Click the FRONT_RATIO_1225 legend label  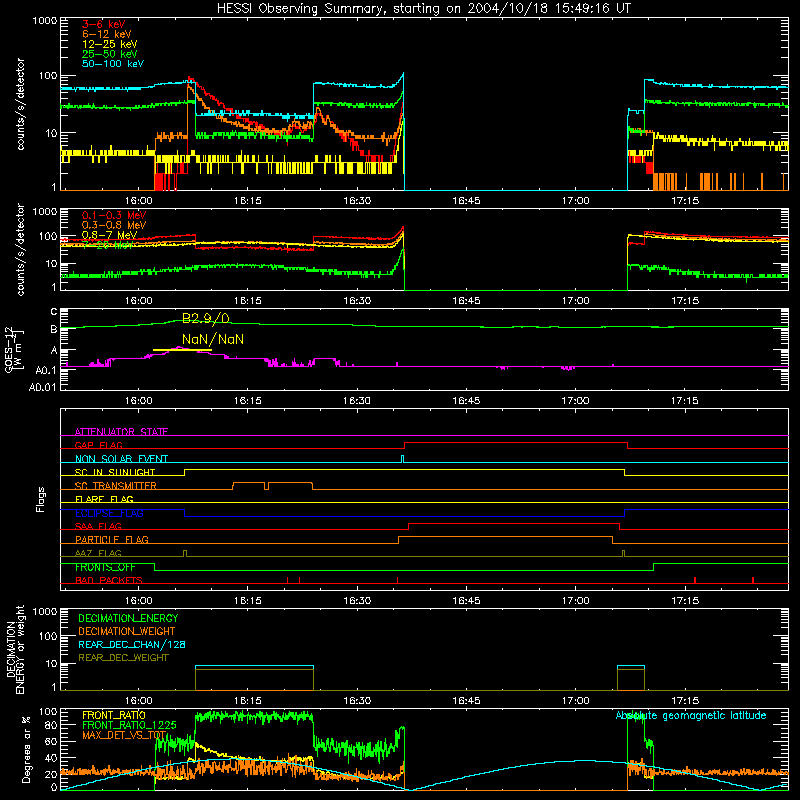click(129, 725)
